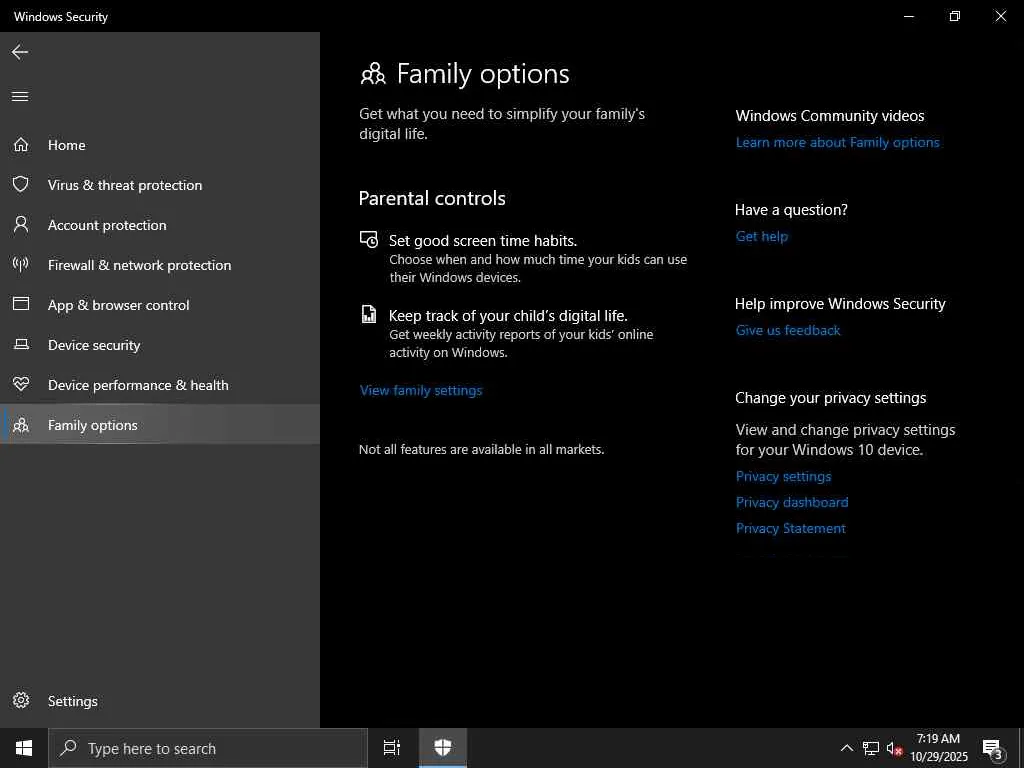Open the notification center icon
The width and height of the screenshot is (1024, 768).
tap(993, 749)
